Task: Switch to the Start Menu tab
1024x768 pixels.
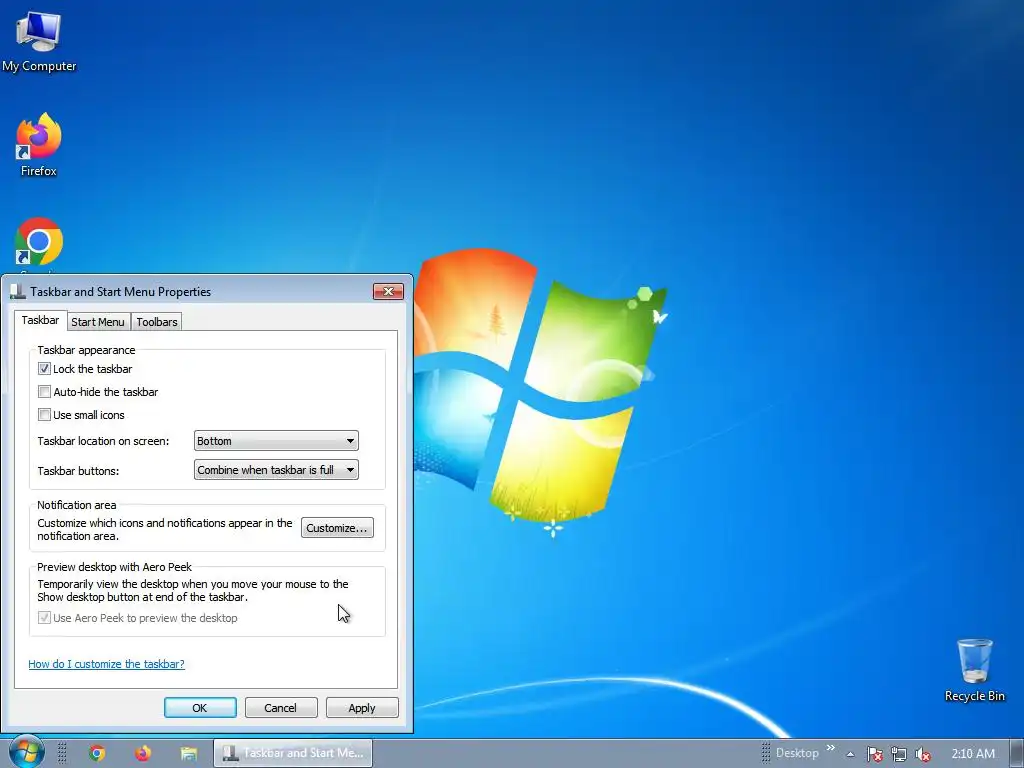Action: tap(98, 322)
